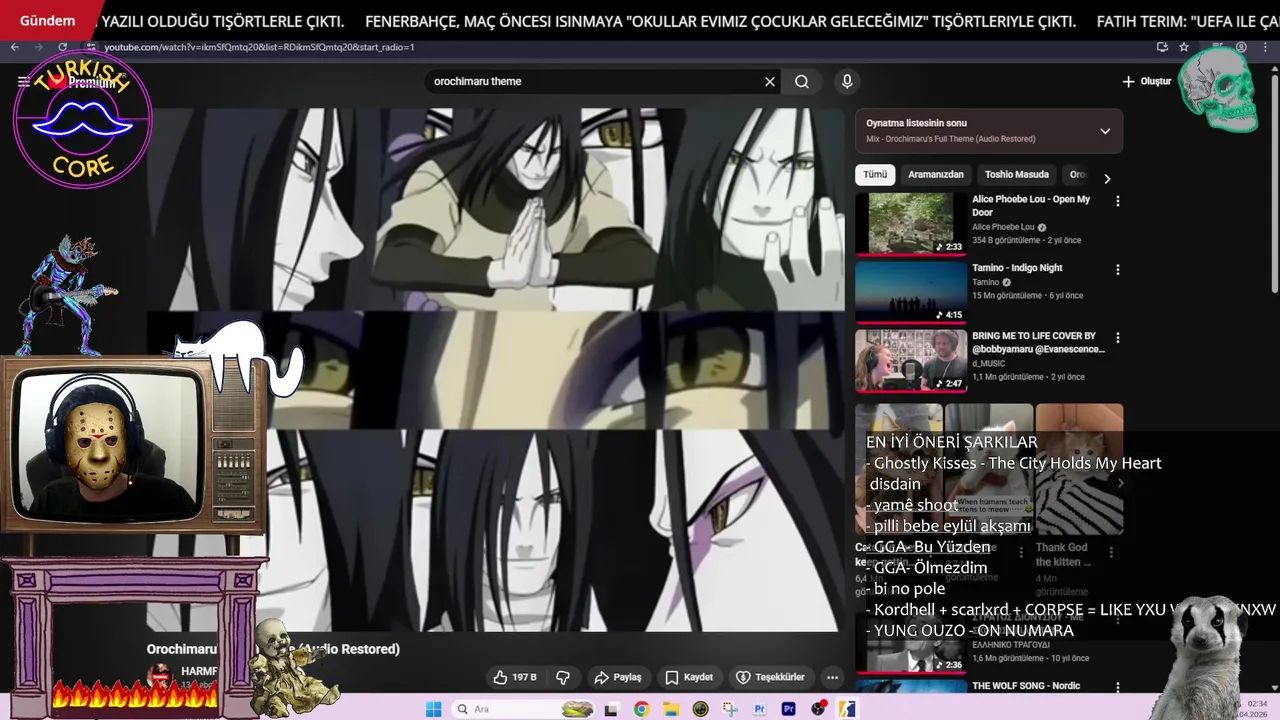Click the magnifier search button
1280x720 pixels.
pyautogui.click(x=802, y=82)
